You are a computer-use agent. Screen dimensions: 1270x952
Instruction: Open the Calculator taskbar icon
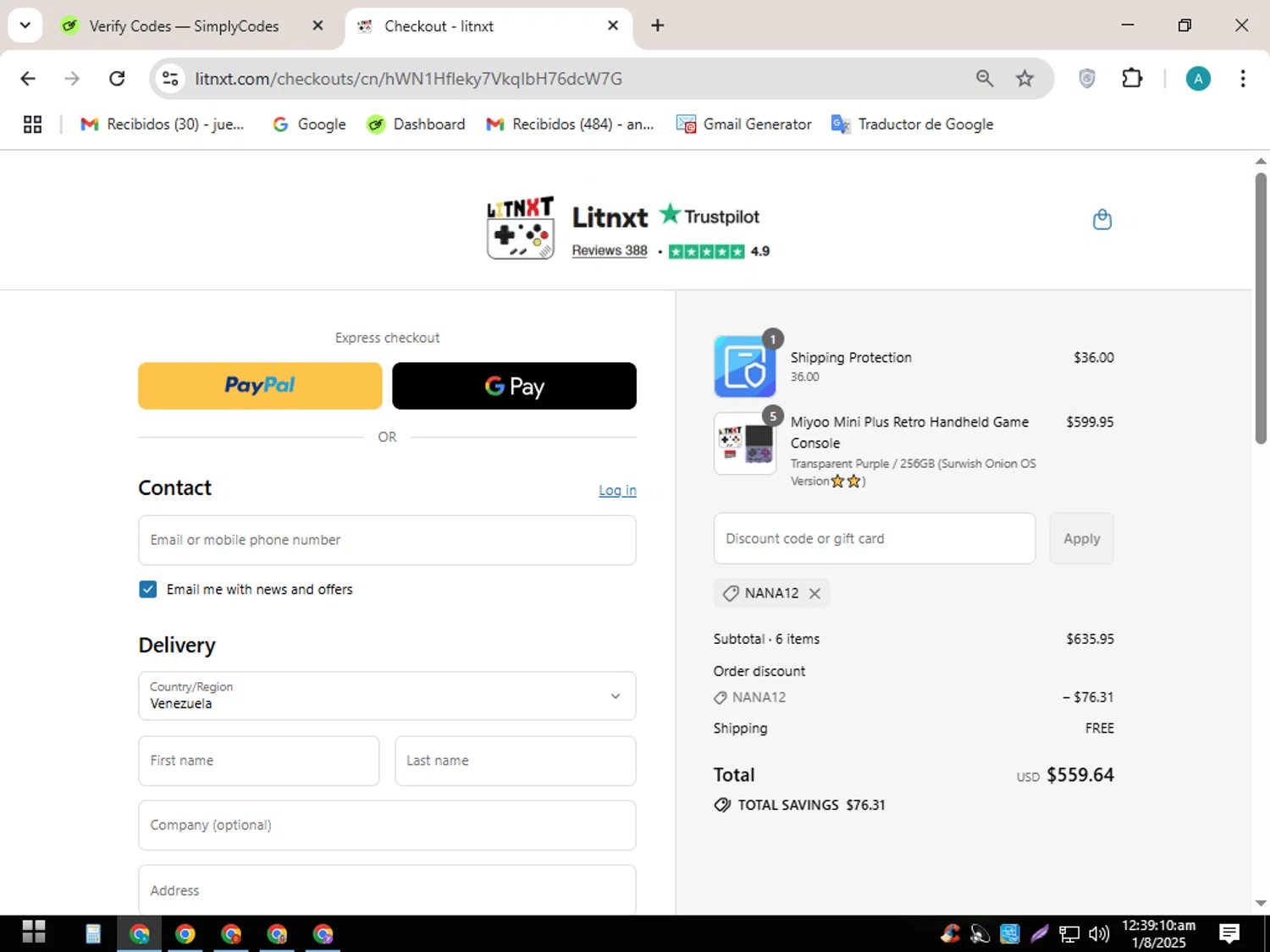pos(93,933)
